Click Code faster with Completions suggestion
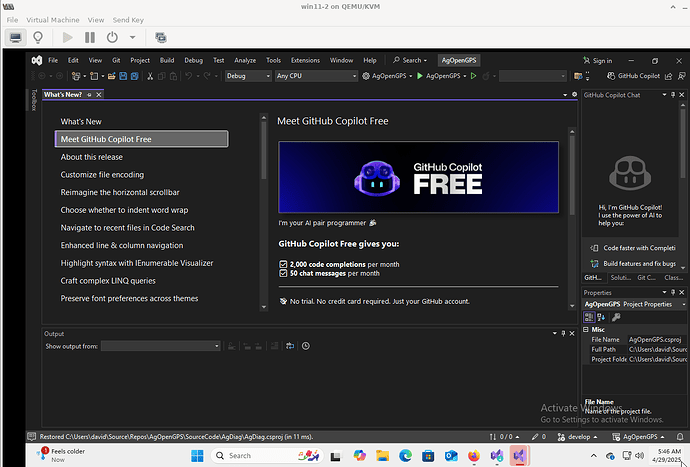Screen dimensions: 690x467 [x=632, y=248]
